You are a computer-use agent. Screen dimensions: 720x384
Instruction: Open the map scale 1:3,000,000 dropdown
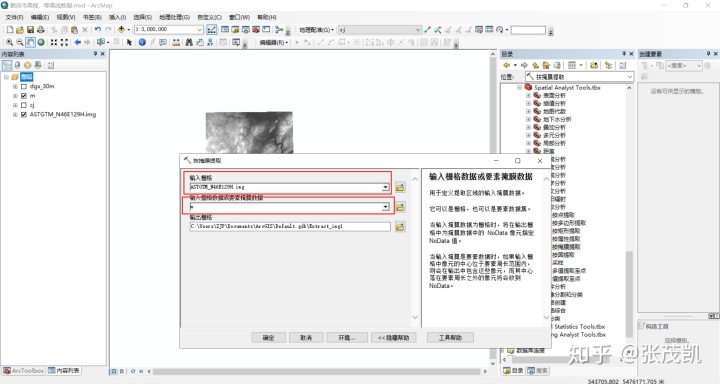(x=200, y=29)
